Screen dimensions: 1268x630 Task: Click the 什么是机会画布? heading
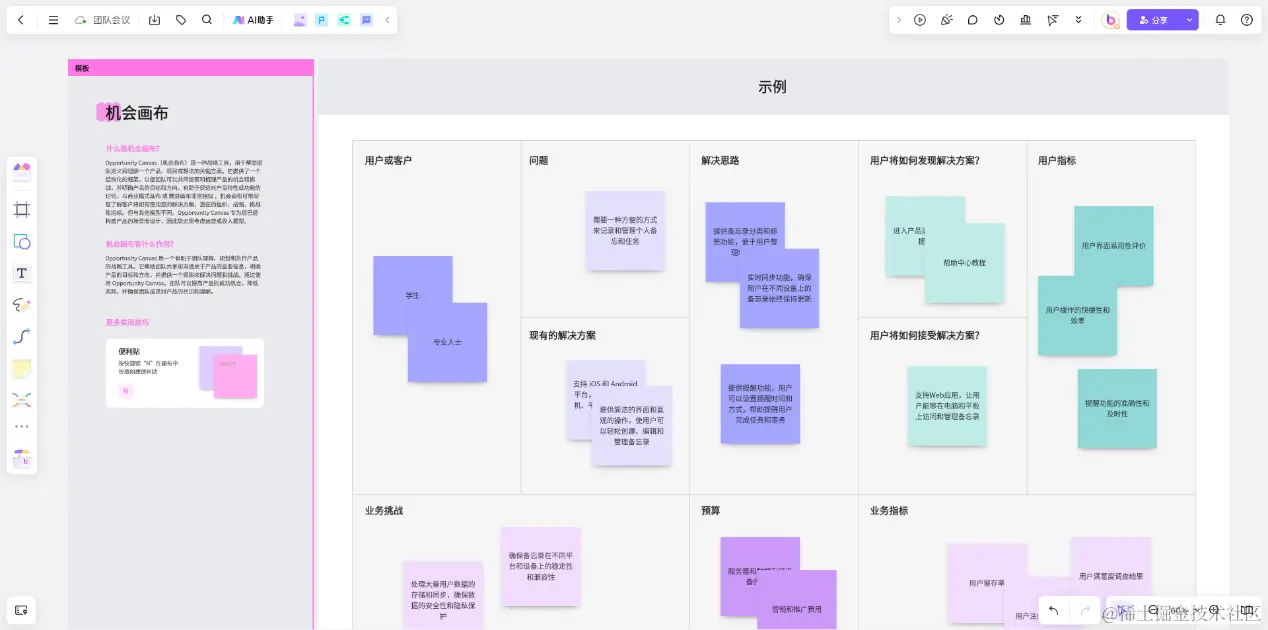click(133, 148)
